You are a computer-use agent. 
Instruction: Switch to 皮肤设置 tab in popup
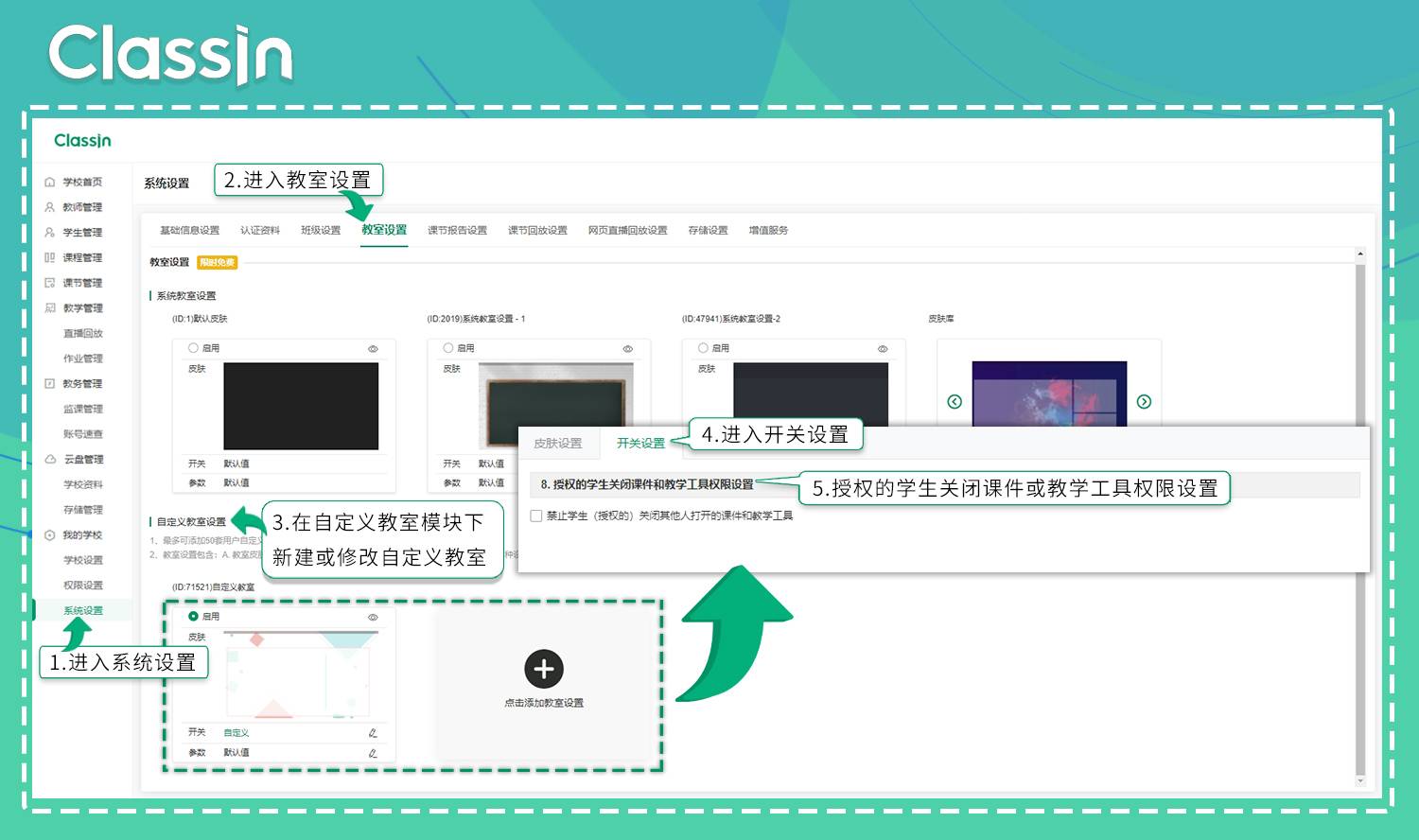[x=558, y=444]
